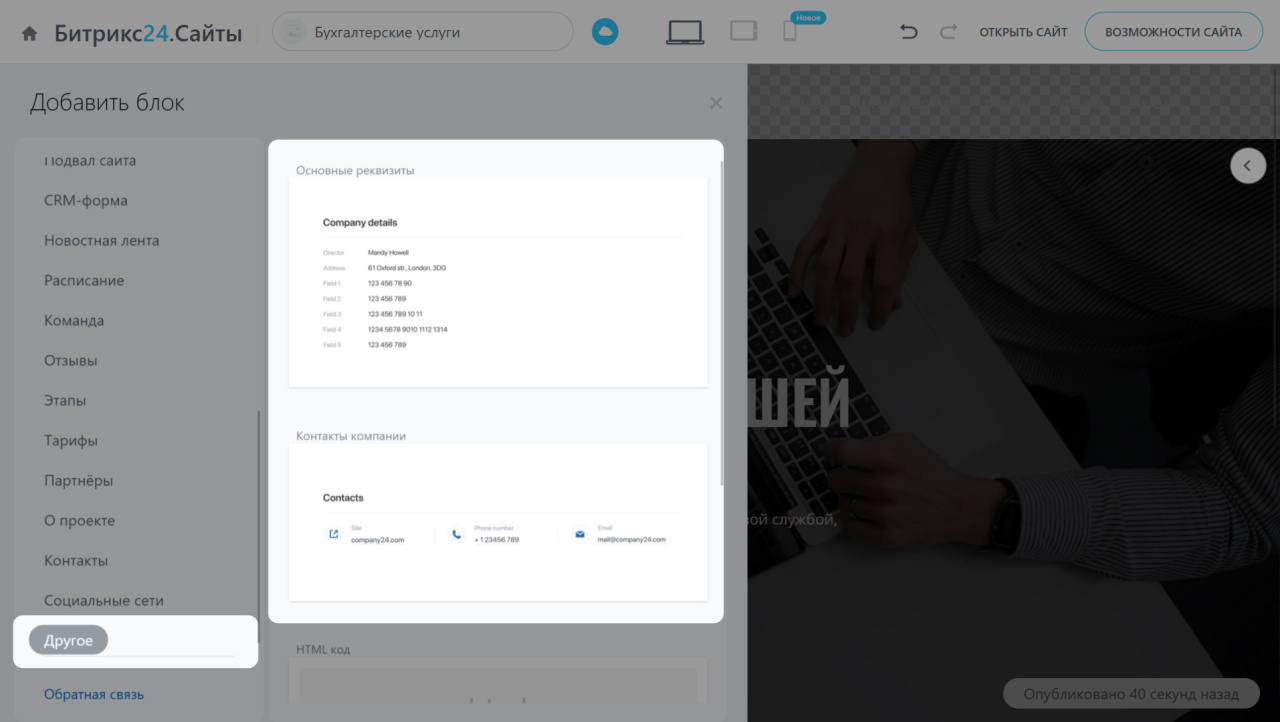
Task: Select the Этапы category
Action: click(65, 400)
